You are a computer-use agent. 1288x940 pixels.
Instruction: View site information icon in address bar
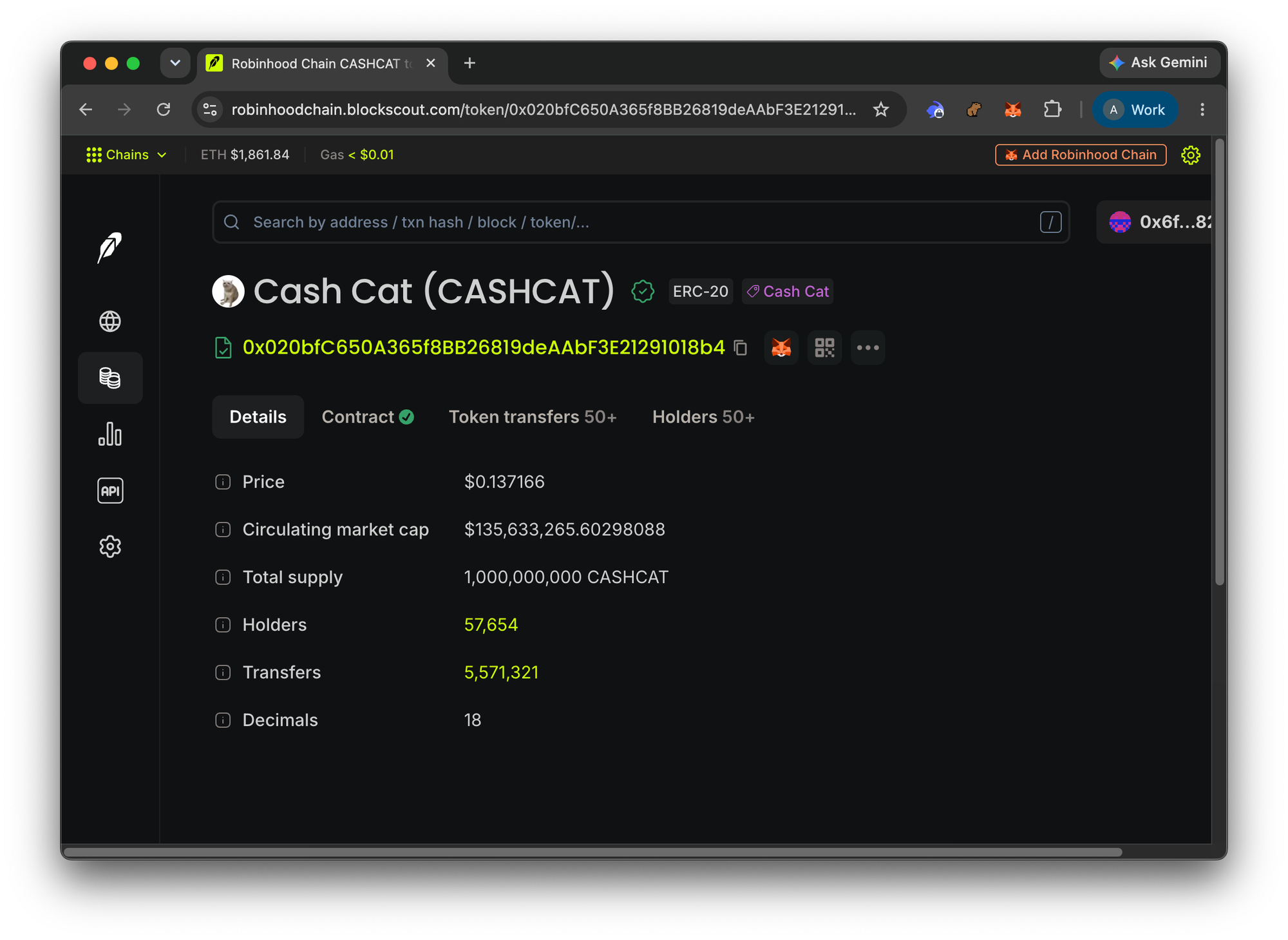[x=210, y=110]
